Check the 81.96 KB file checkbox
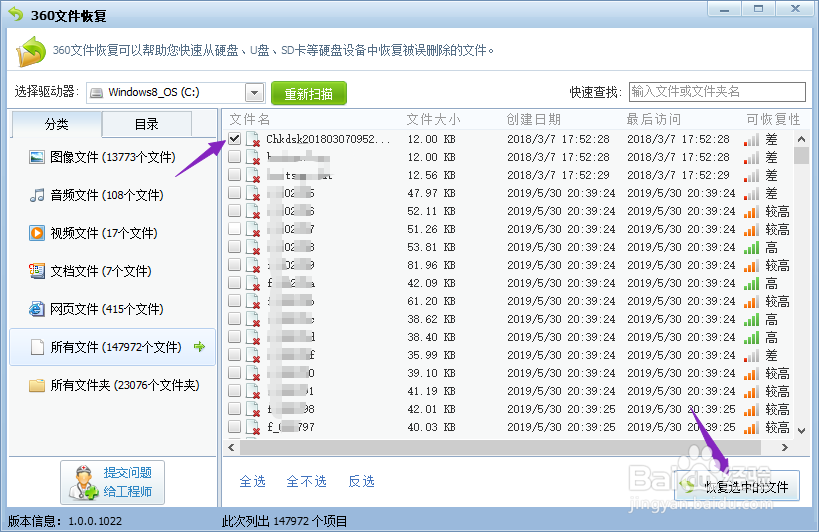Viewport: 819px width, 532px height. point(235,264)
